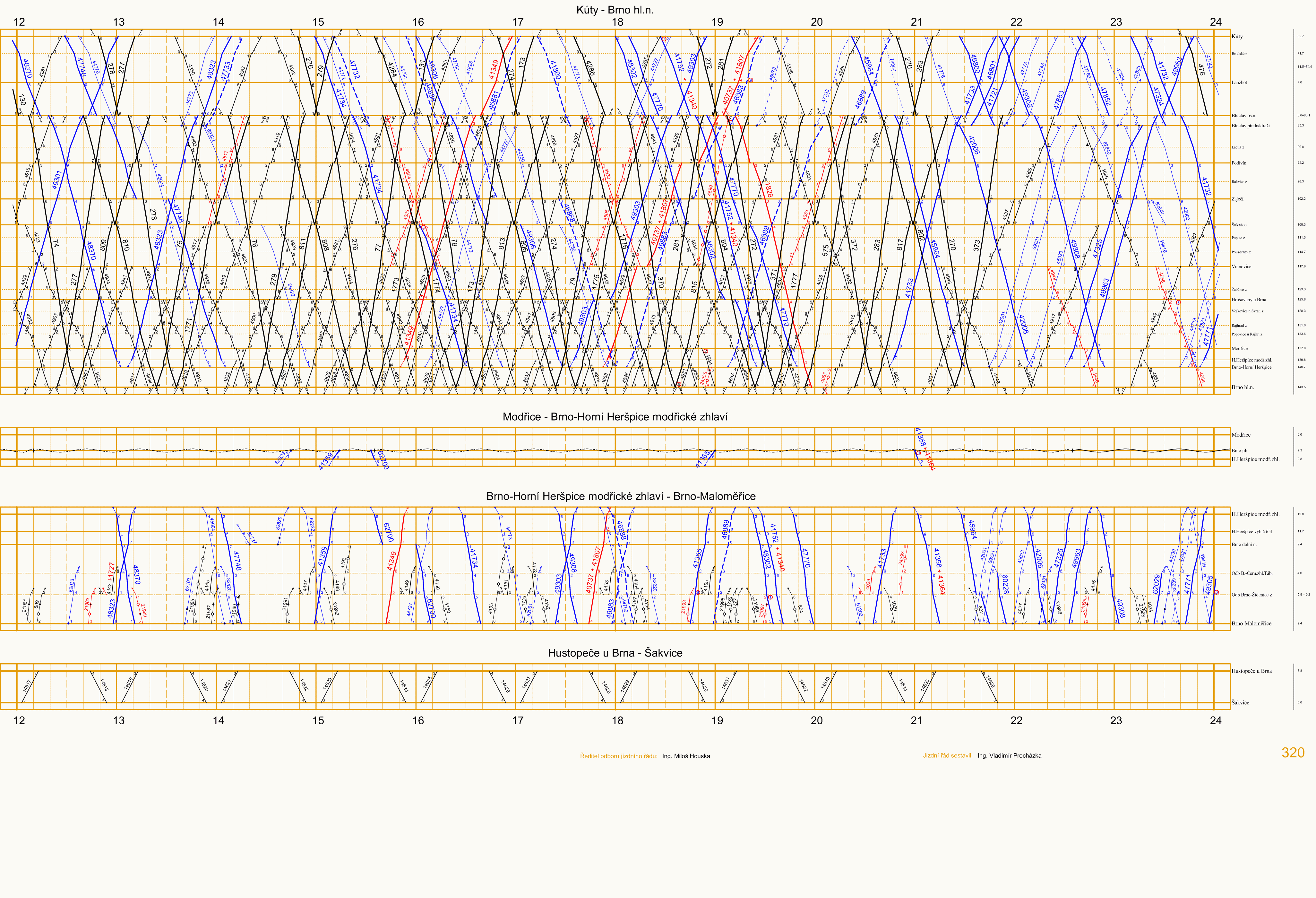Select the Vranovice station label

1241,266
